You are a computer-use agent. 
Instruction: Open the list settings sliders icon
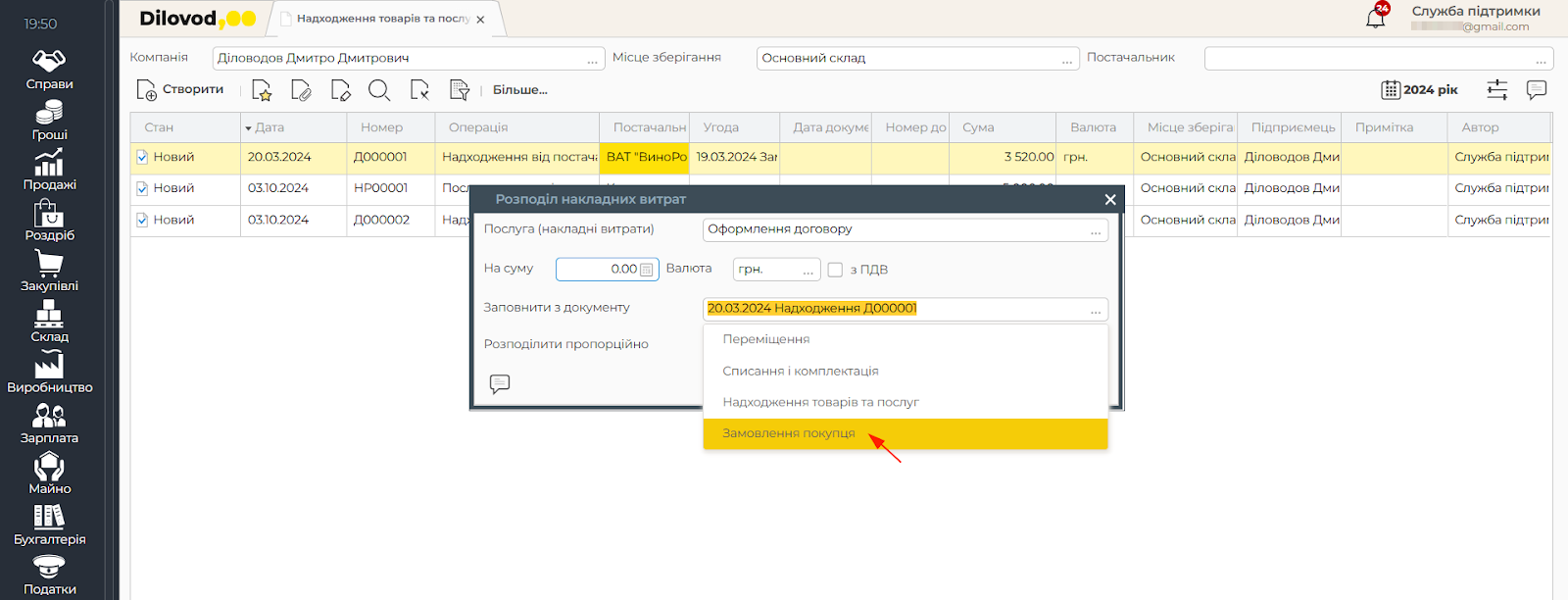click(x=1496, y=90)
